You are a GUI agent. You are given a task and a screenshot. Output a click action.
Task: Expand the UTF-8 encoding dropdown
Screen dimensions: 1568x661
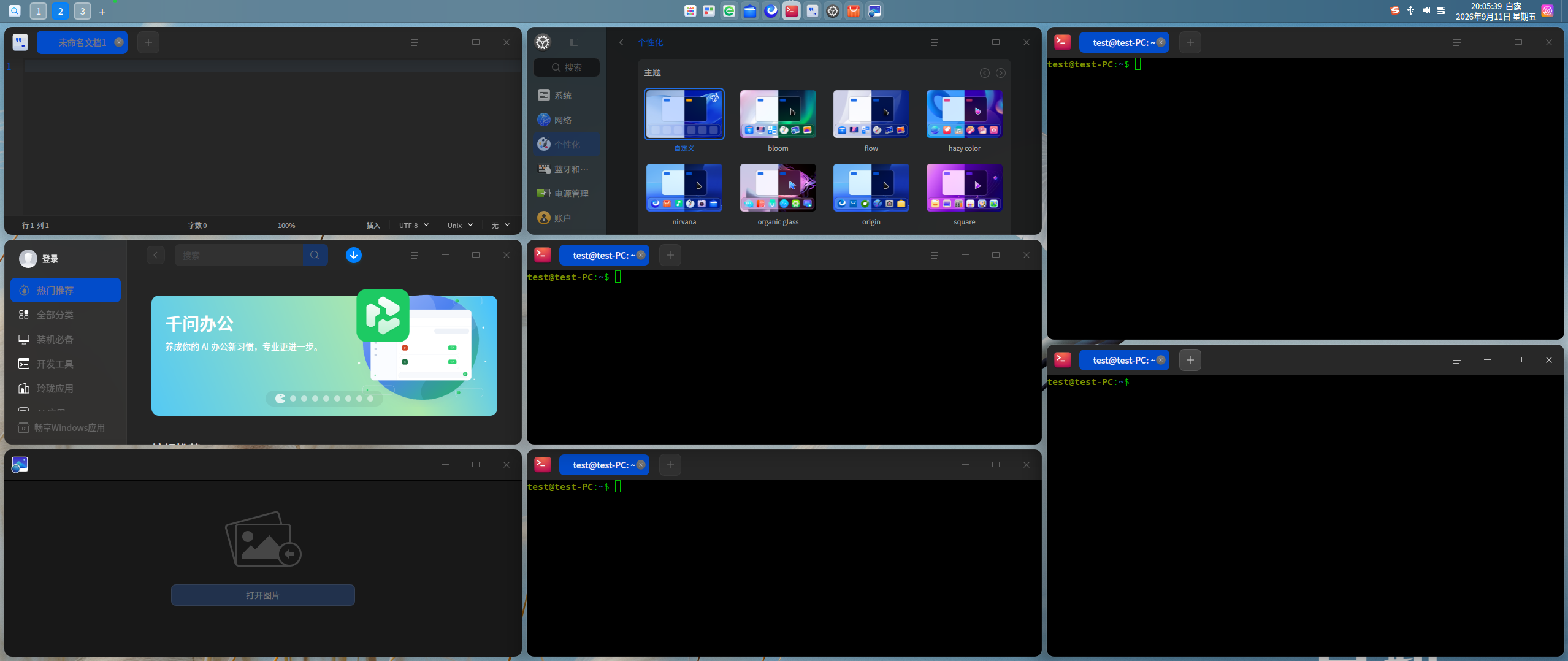(x=414, y=226)
